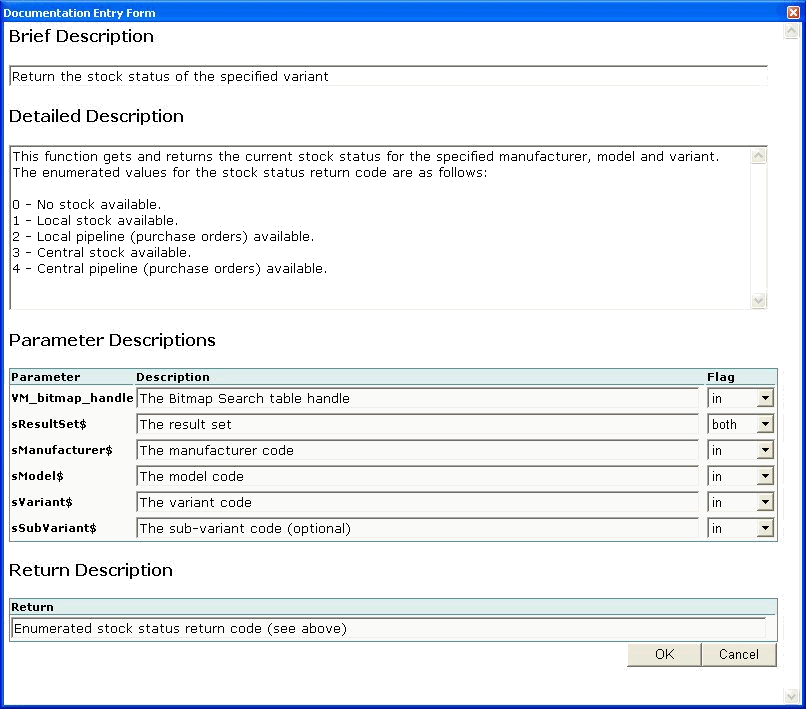Open flag dropdown for sSubVariant$
This screenshot has height=709, width=806.
765,528
